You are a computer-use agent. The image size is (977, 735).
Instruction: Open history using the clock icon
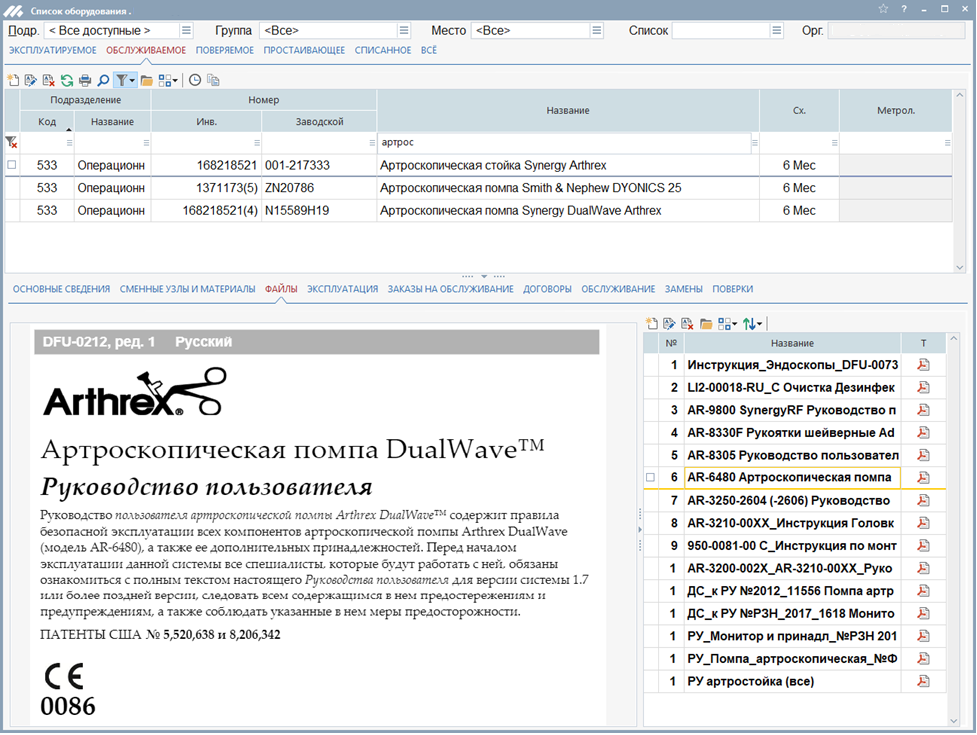point(195,80)
